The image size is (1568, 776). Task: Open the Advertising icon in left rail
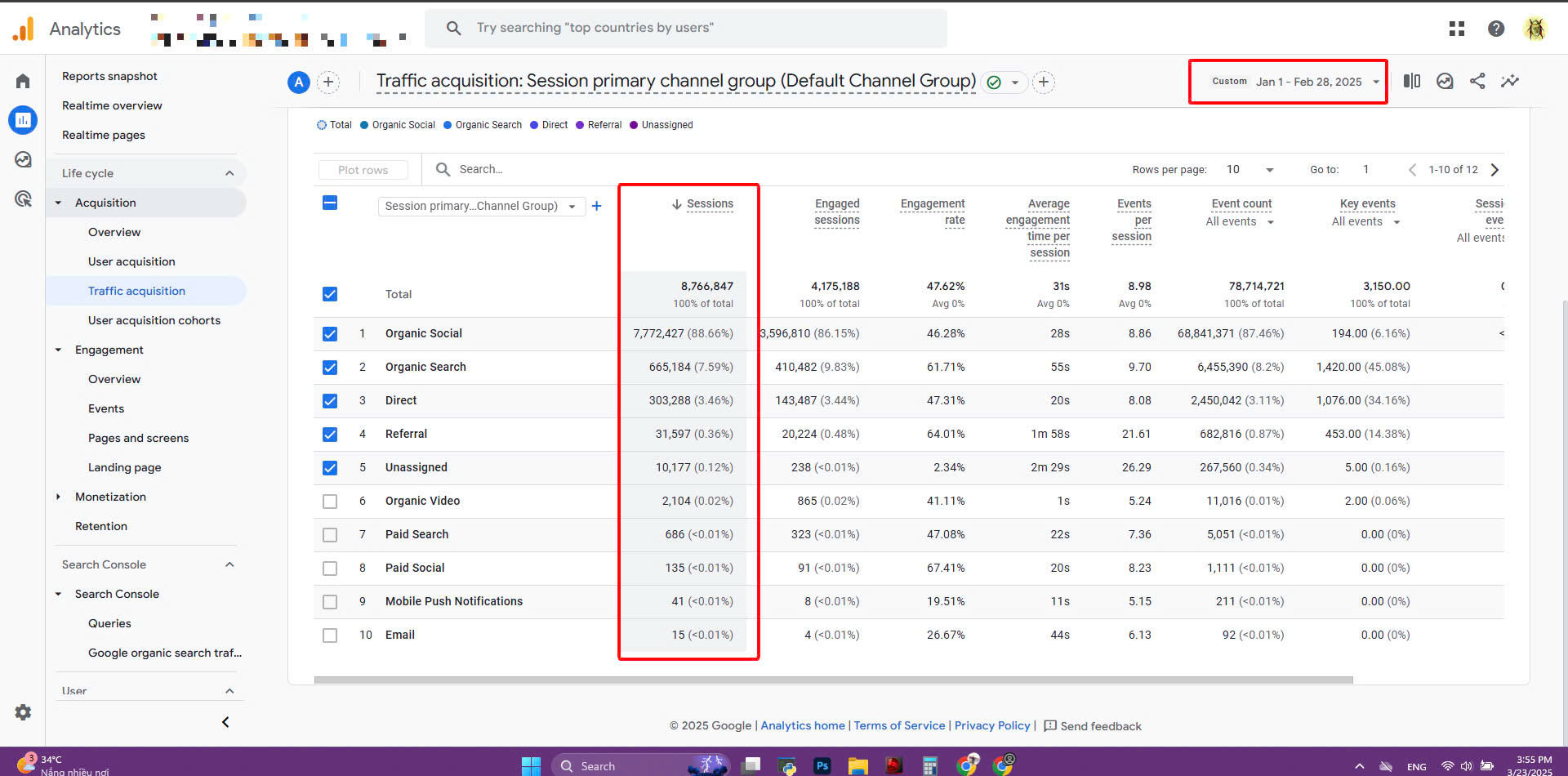click(x=23, y=198)
